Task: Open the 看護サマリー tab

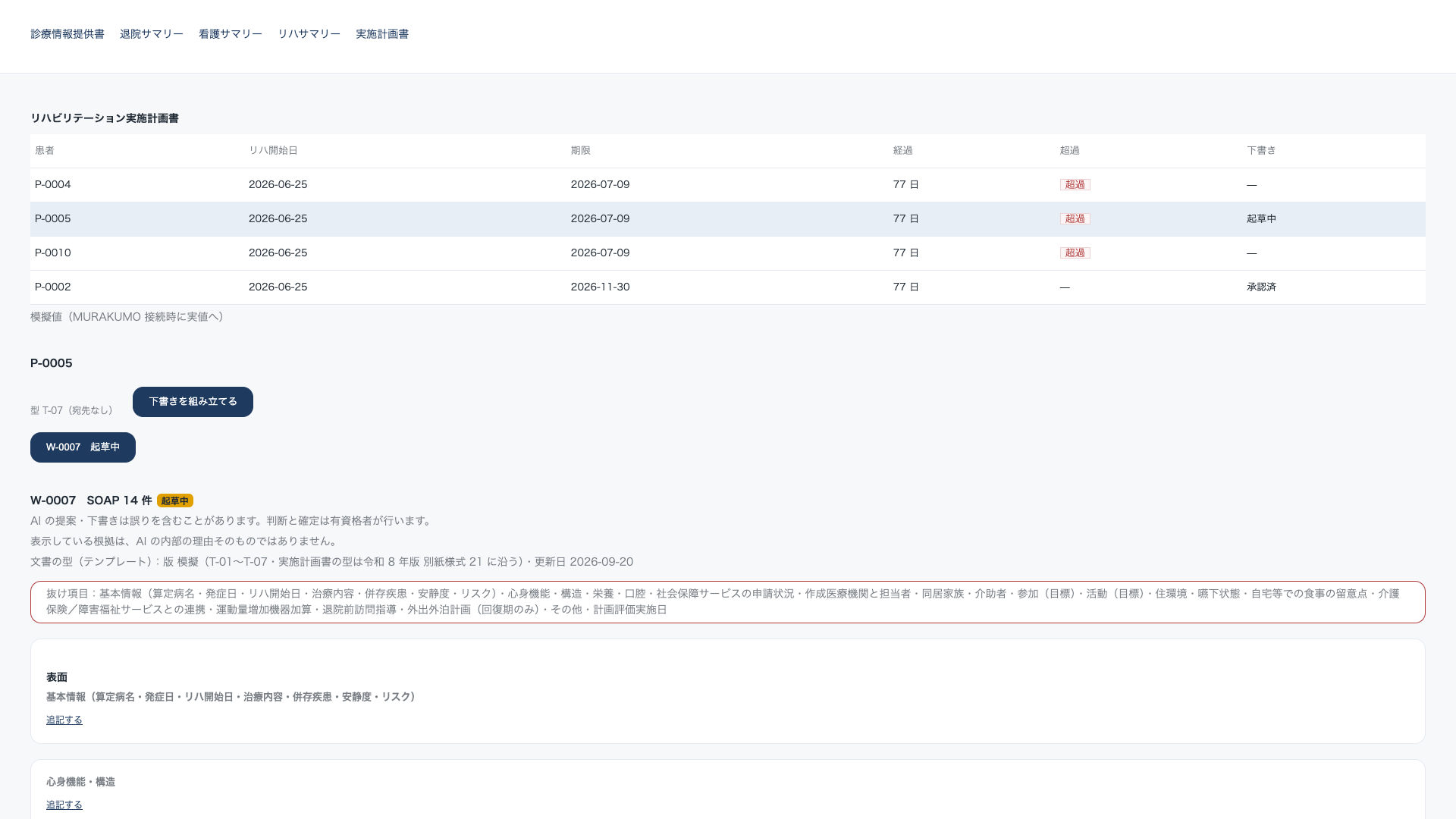Action: click(x=231, y=34)
